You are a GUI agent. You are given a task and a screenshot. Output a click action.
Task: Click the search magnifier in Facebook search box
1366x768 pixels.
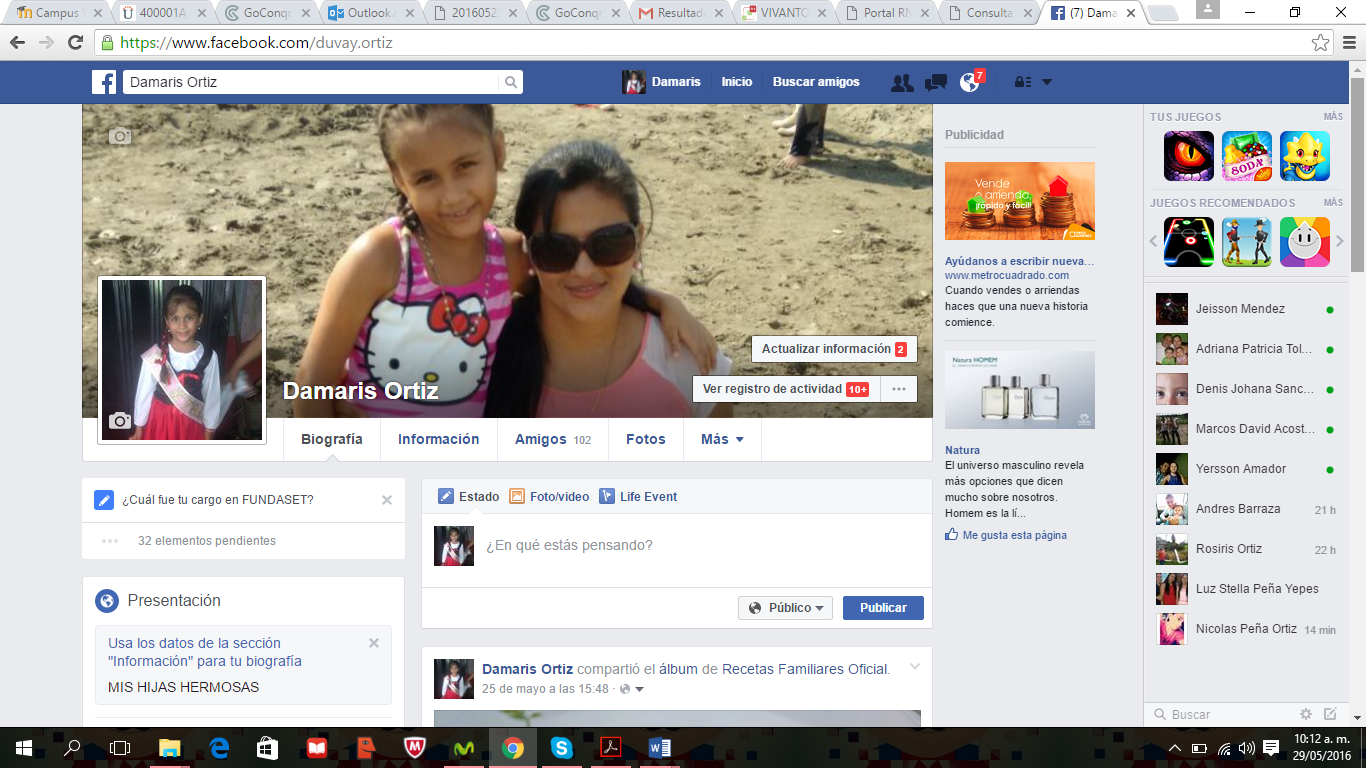(x=510, y=82)
